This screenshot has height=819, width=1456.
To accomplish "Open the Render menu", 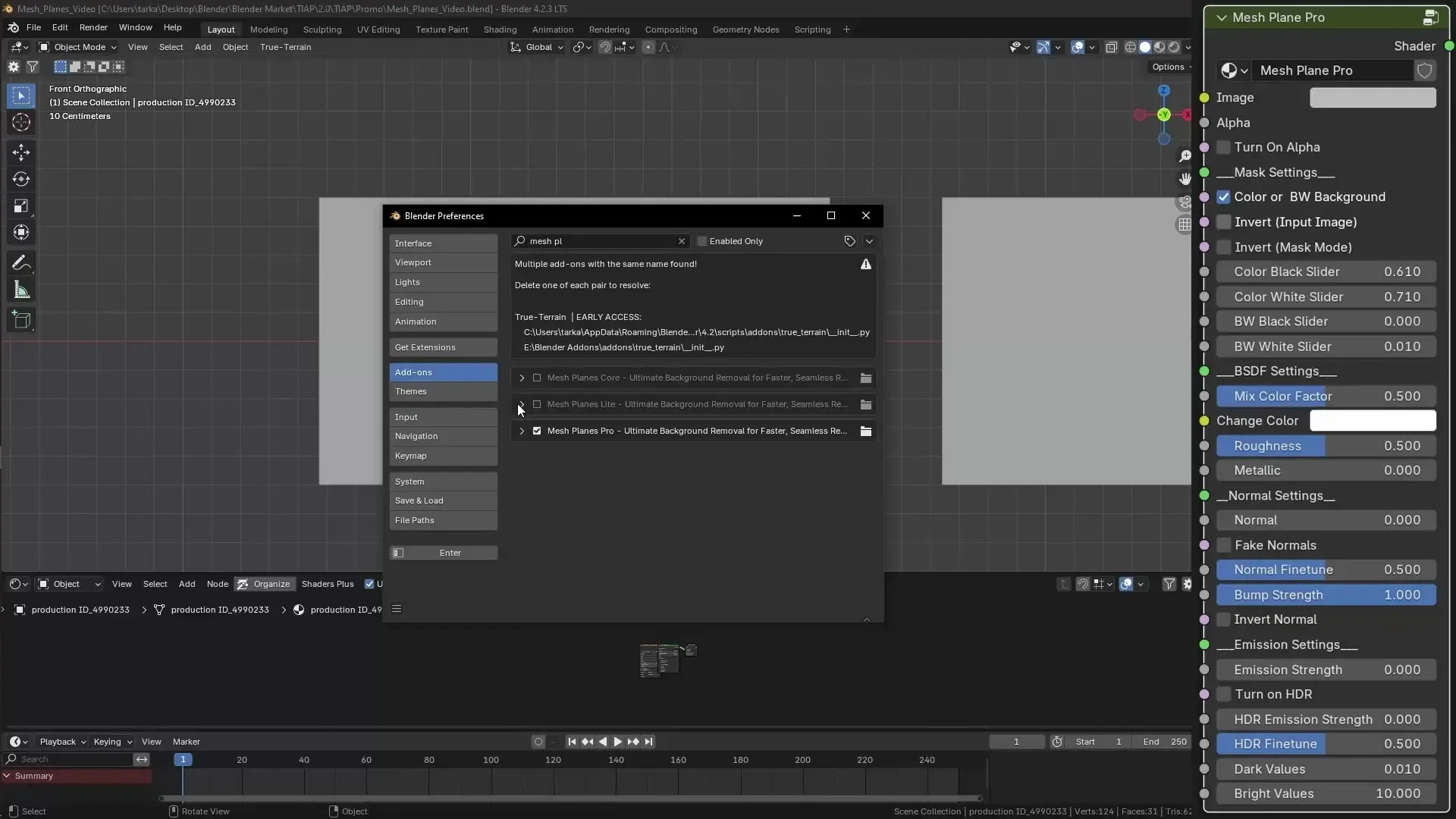I will (x=93, y=27).
